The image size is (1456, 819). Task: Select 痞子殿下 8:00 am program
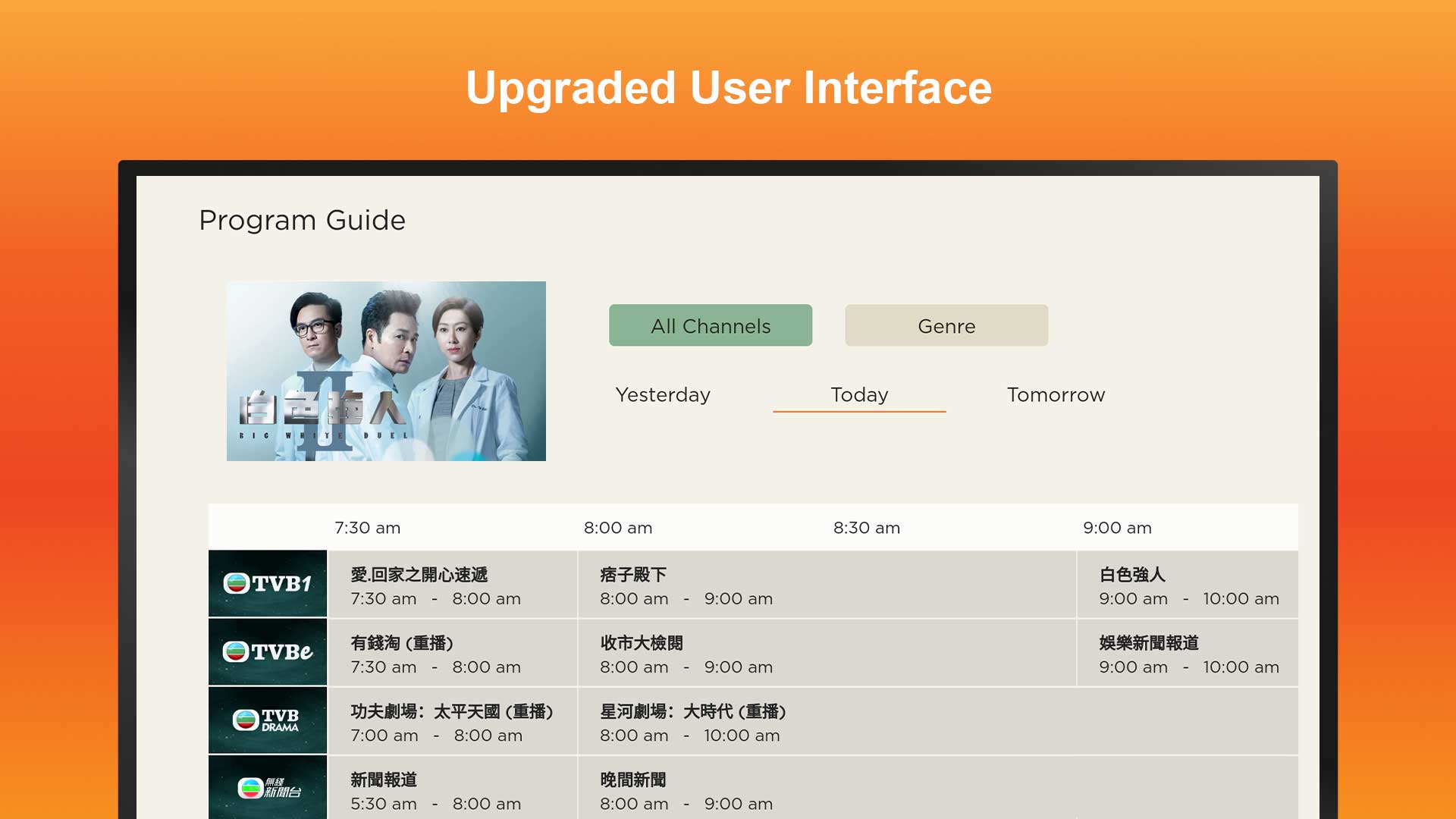coord(827,585)
